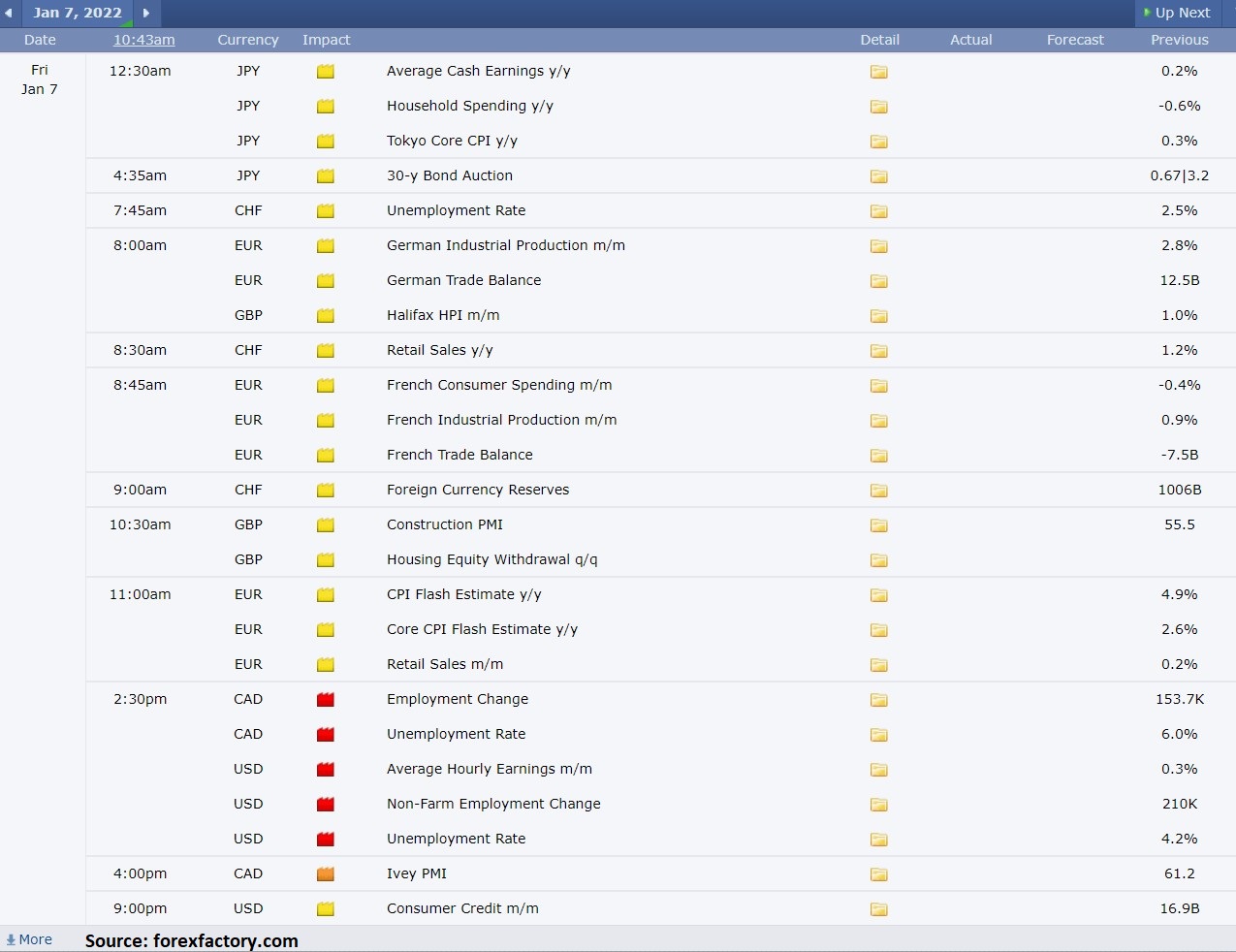Viewport: 1236px width, 952px height.
Task: Open detail folder for Tokyo Core CPI y/y
Action: (879, 142)
